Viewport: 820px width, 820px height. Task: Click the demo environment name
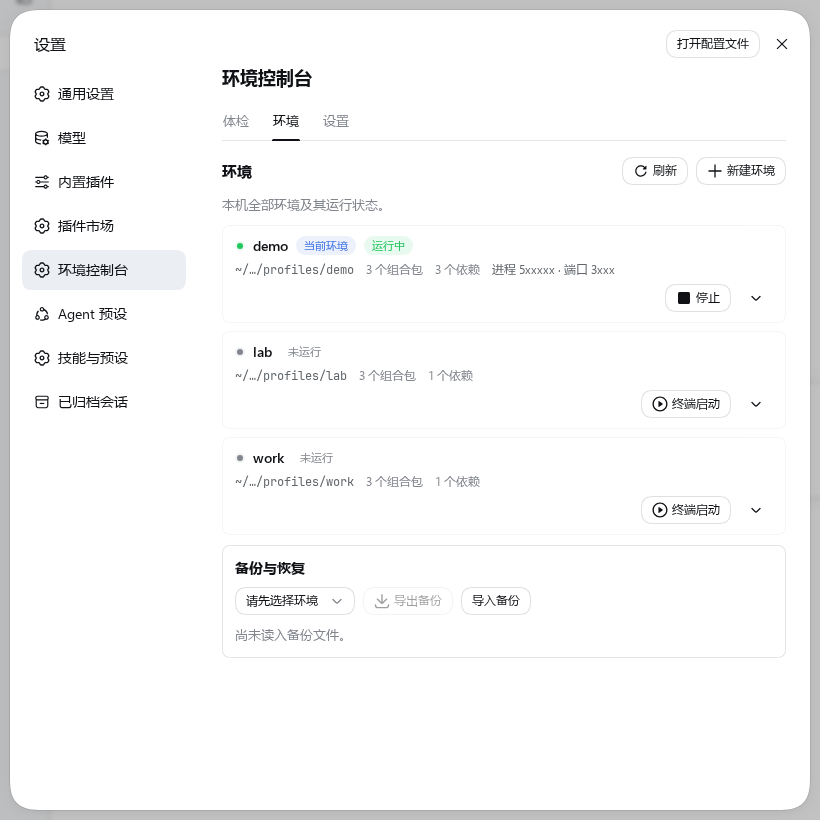pyautogui.click(x=270, y=246)
